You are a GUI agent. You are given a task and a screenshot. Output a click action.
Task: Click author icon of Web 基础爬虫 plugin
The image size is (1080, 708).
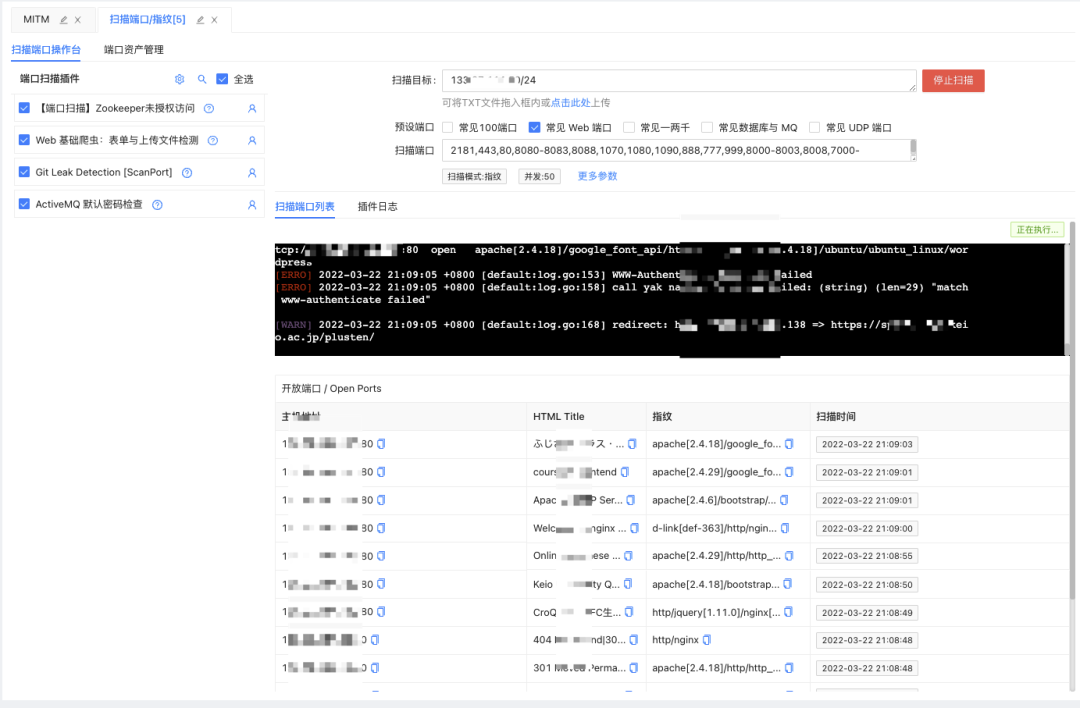click(252, 140)
